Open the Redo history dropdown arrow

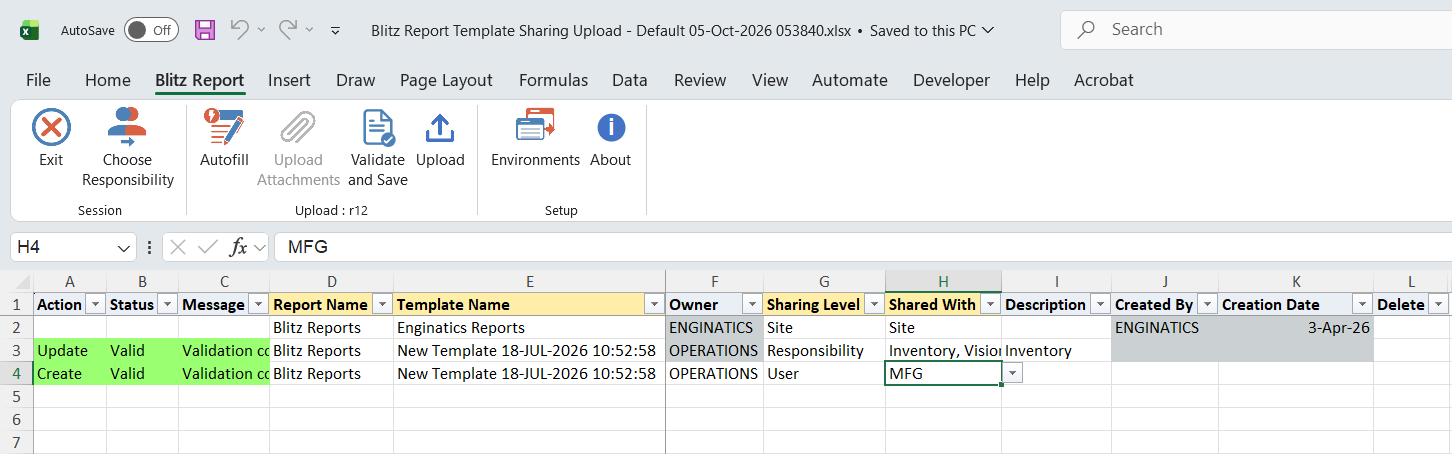pyautogui.click(x=310, y=30)
